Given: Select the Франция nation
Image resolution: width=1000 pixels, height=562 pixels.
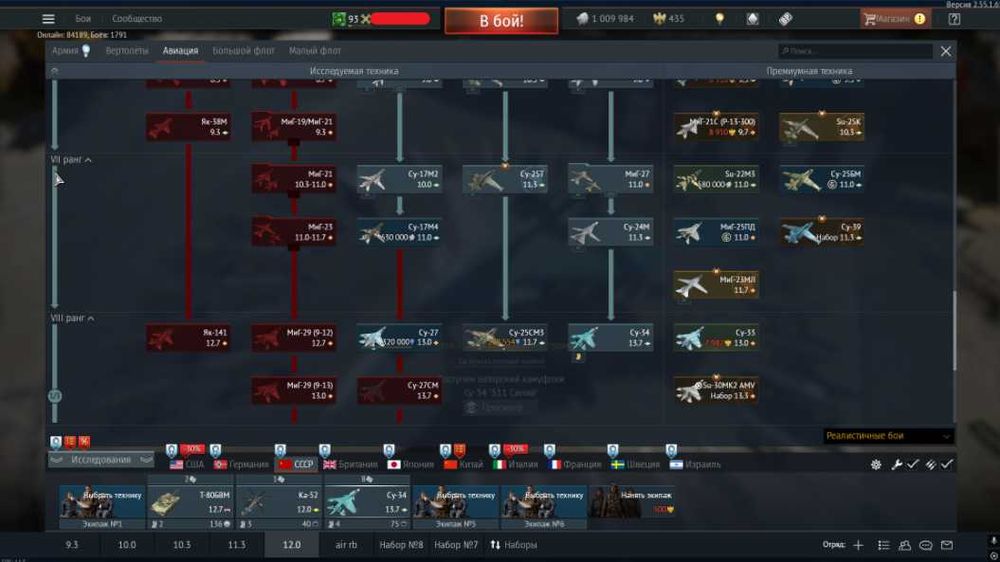Looking at the screenshot, I should click(575, 464).
